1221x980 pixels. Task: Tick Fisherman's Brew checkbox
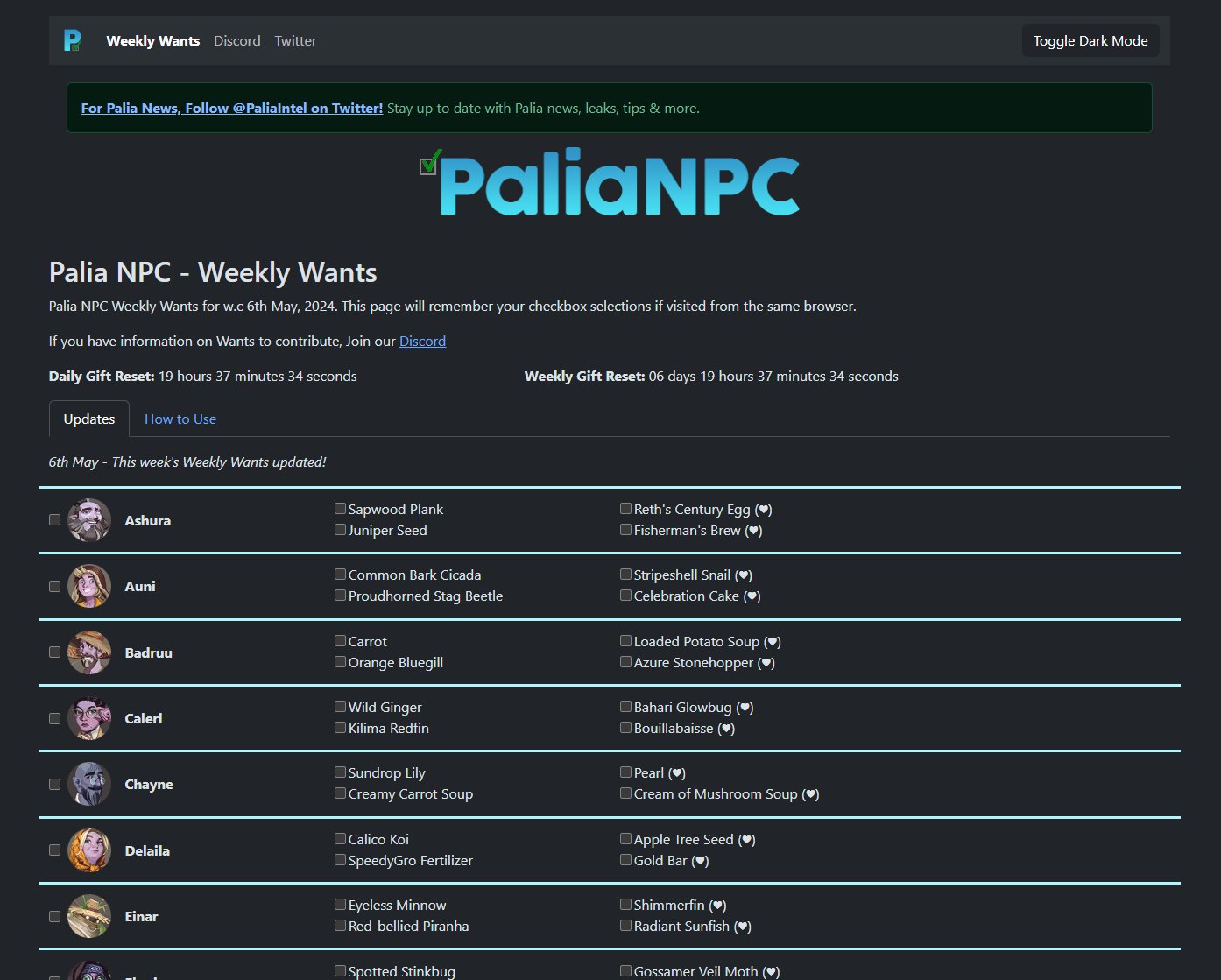coord(625,529)
